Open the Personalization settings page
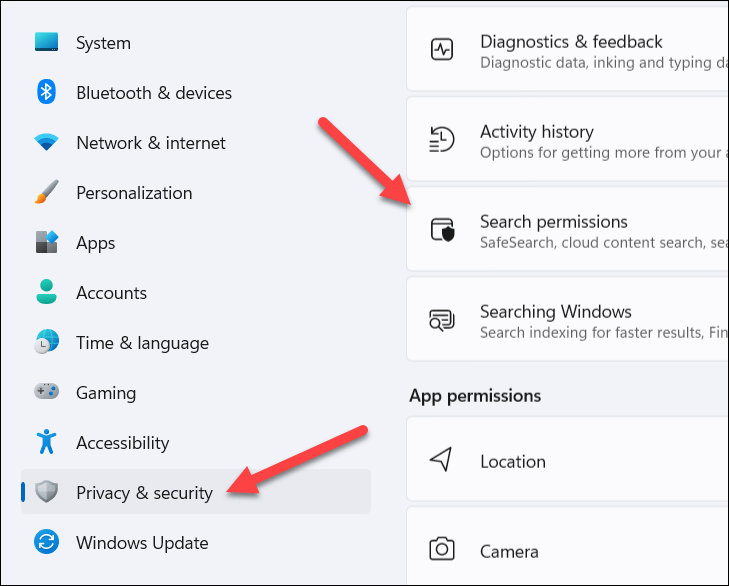Screen dimensions: 729x586 pos(134,193)
